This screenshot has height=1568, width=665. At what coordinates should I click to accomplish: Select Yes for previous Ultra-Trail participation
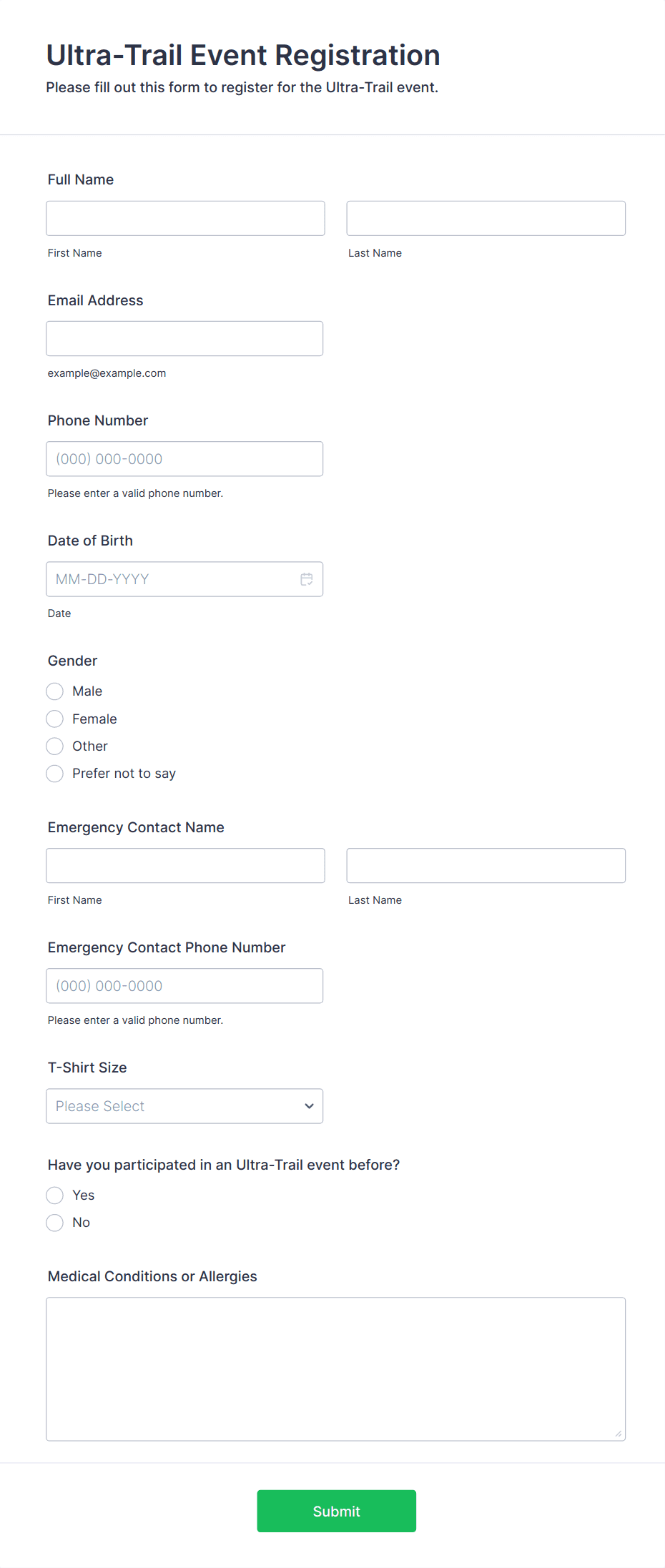click(54, 1195)
